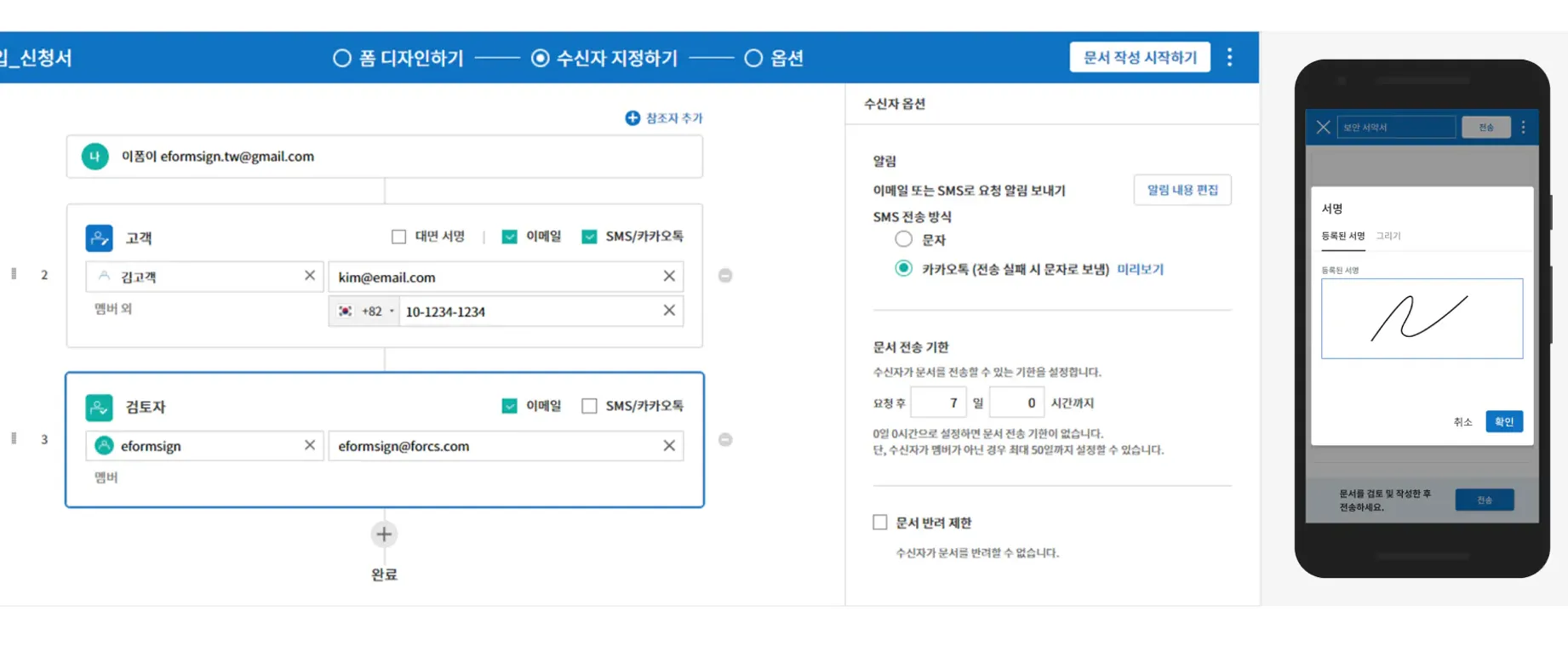Viewport: 1568px width, 646px height.
Task: Click the 수신자 옵션 panel heading
Action: point(895,104)
